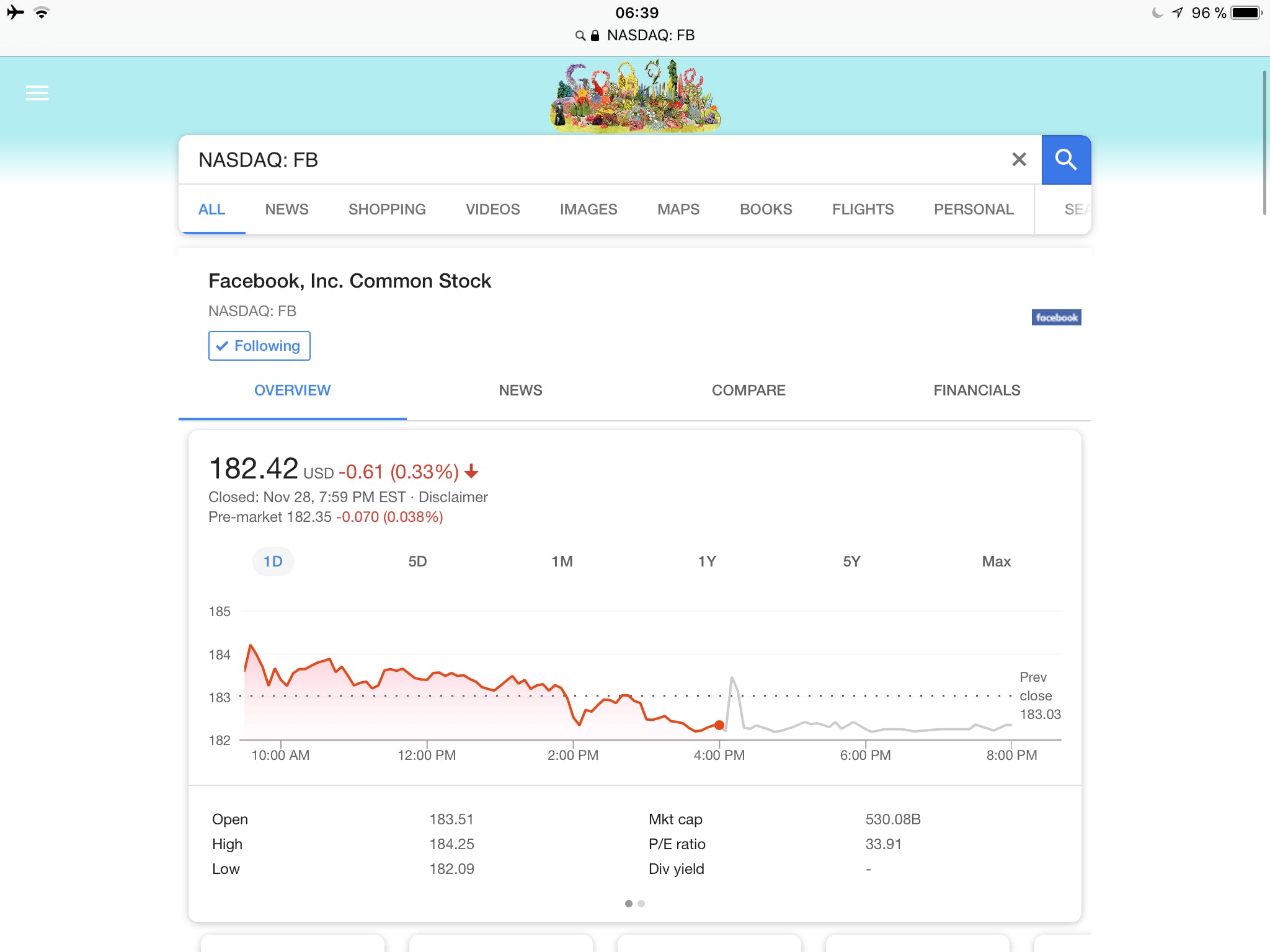1270x952 pixels.
Task: Open the VIDEOS search tab
Action: point(493,209)
